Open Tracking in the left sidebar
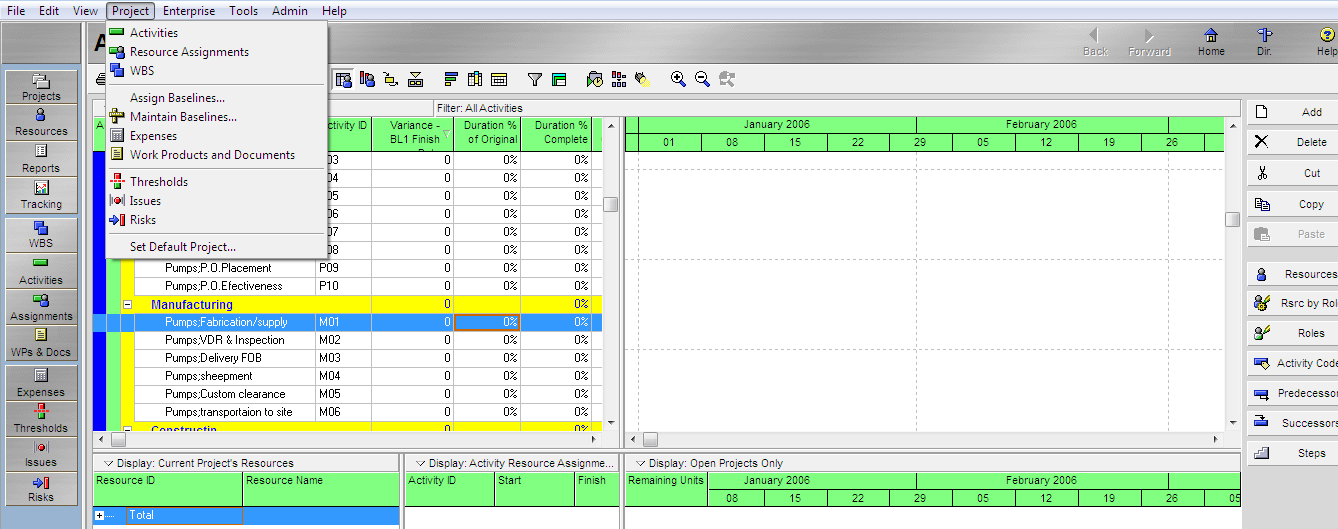Viewport: 1338px width, 529px height. (41, 194)
